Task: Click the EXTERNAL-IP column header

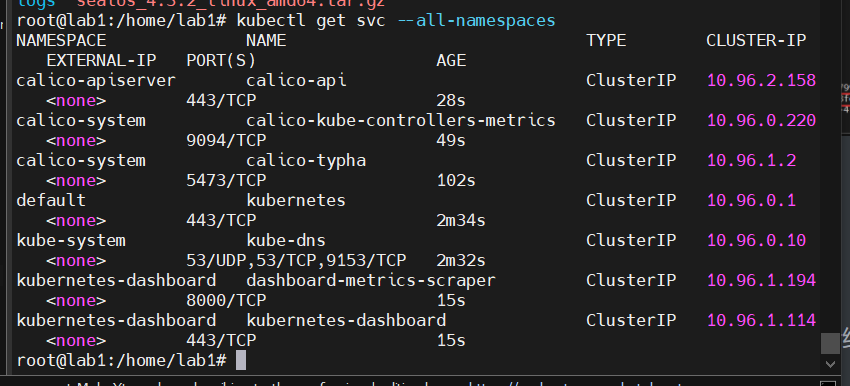Action: tap(101, 60)
